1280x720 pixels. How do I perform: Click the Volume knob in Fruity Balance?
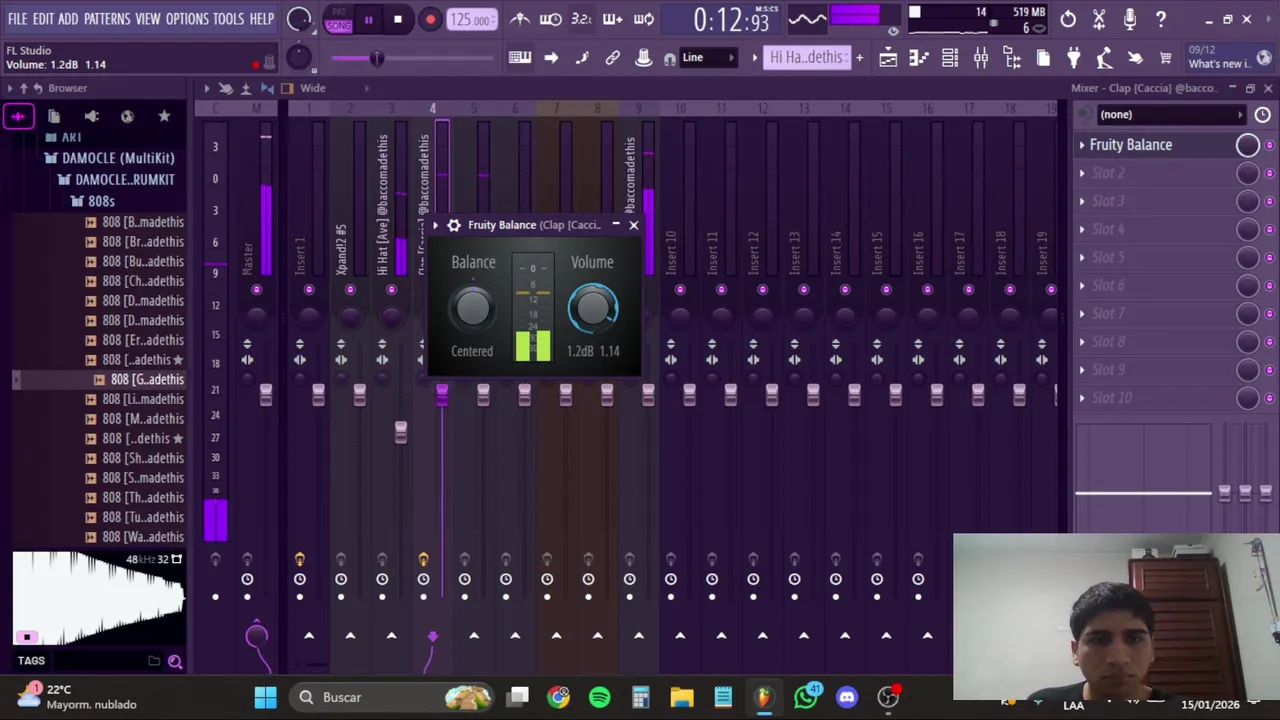[x=593, y=308]
